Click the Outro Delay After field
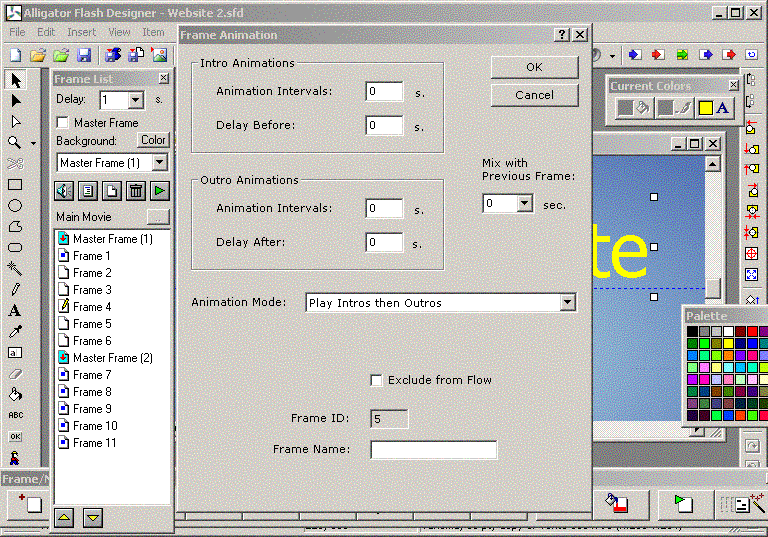The image size is (768, 537). click(384, 242)
